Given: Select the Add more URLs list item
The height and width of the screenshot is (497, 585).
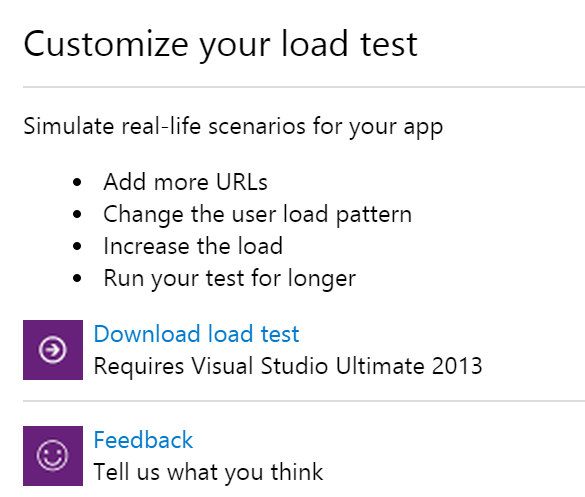Looking at the screenshot, I should (185, 182).
